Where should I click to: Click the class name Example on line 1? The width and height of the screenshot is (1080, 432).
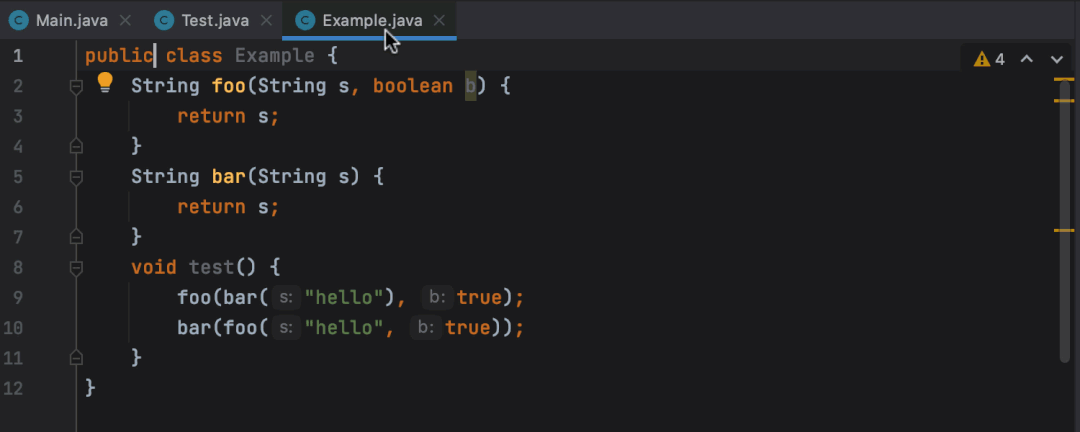[275, 56]
